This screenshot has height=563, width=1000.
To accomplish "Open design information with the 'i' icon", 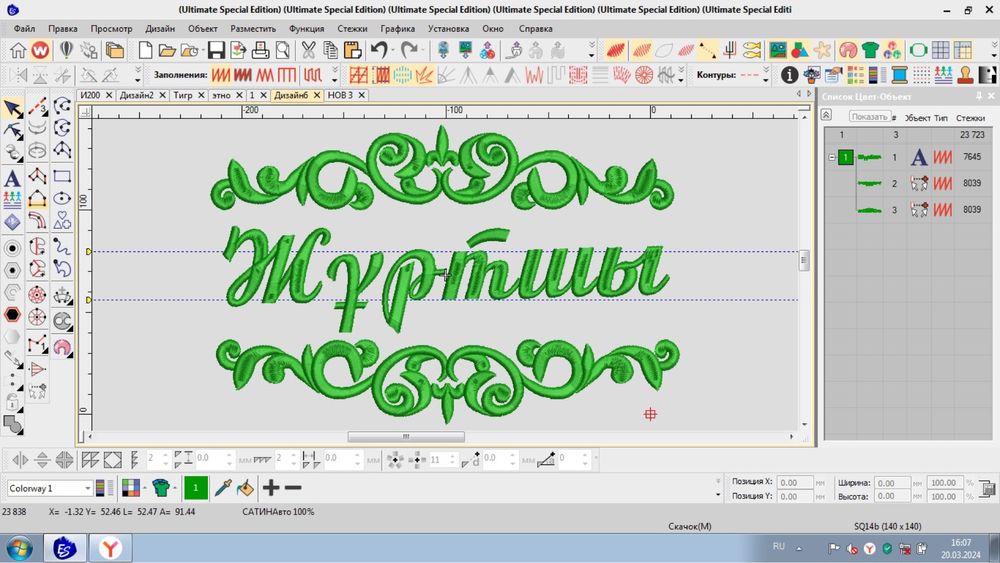I will pyautogui.click(x=789, y=75).
